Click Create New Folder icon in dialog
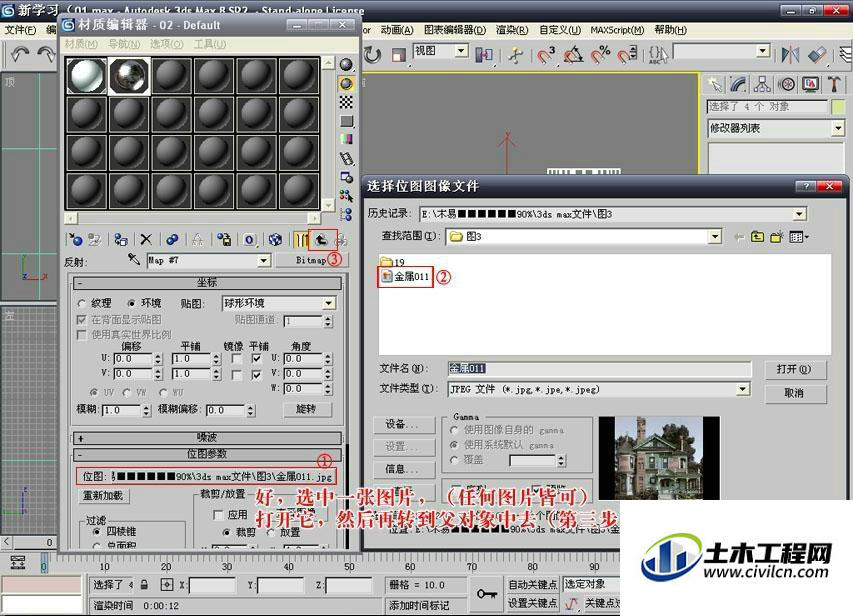The image size is (853, 616). tap(777, 237)
